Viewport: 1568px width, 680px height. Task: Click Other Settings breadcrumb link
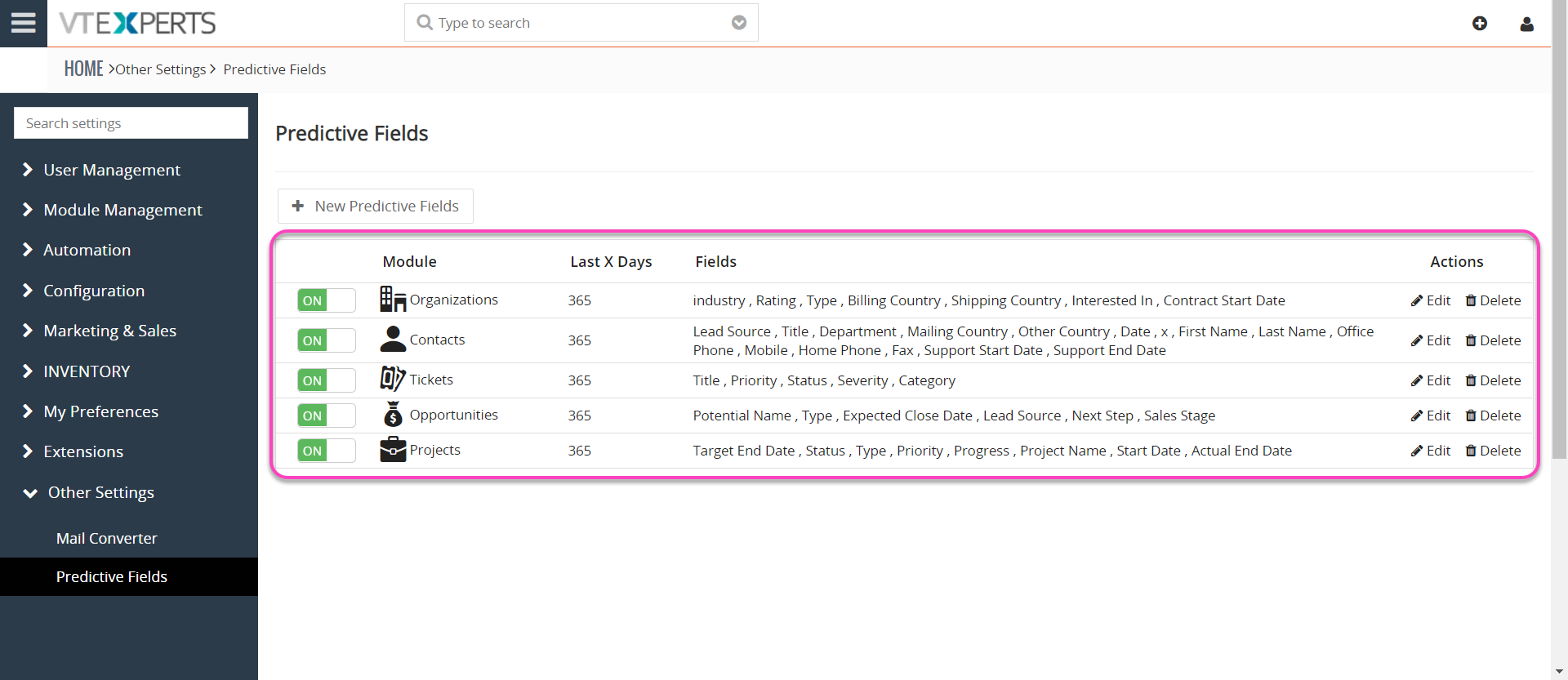point(161,69)
